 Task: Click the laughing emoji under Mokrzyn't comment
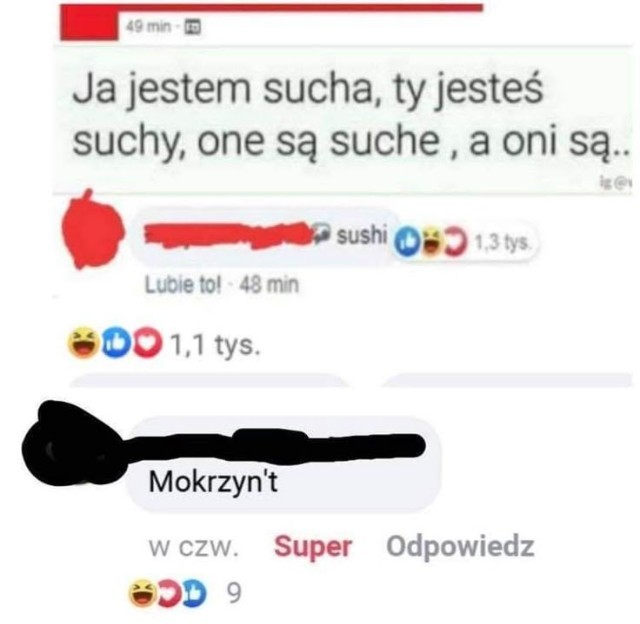click(x=144, y=593)
